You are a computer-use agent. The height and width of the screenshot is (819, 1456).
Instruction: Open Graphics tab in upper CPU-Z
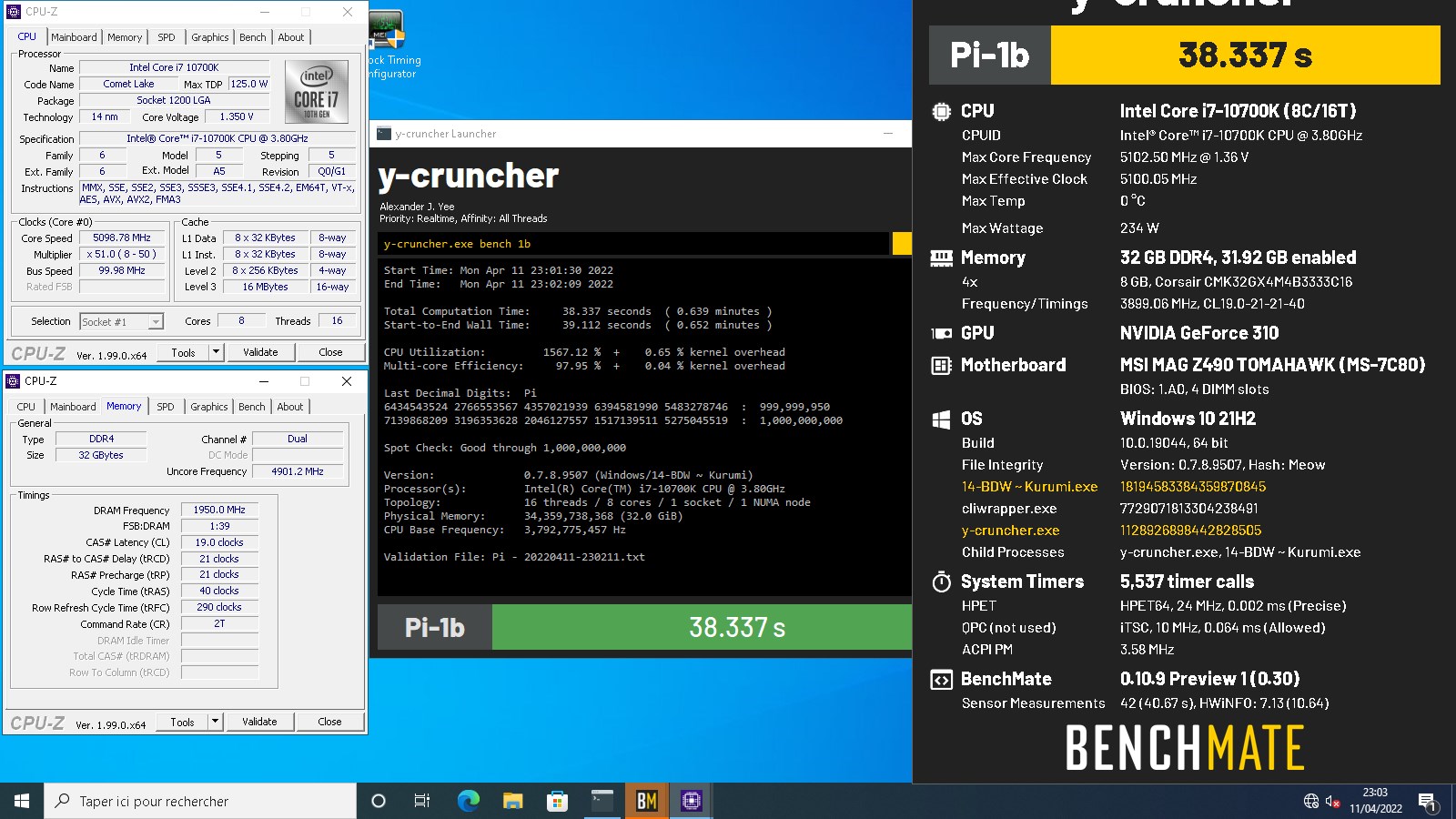[210, 37]
